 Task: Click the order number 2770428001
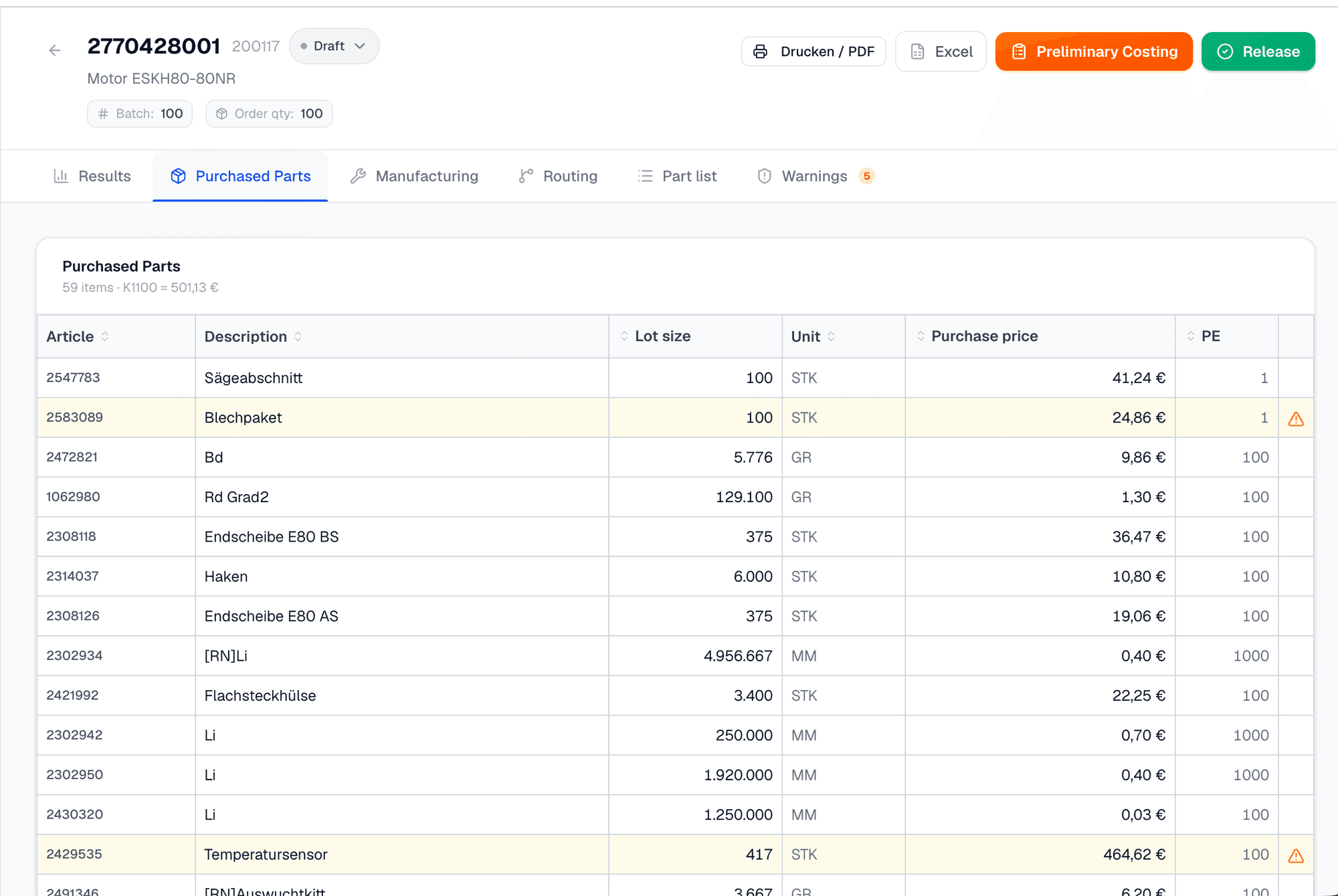(x=154, y=46)
